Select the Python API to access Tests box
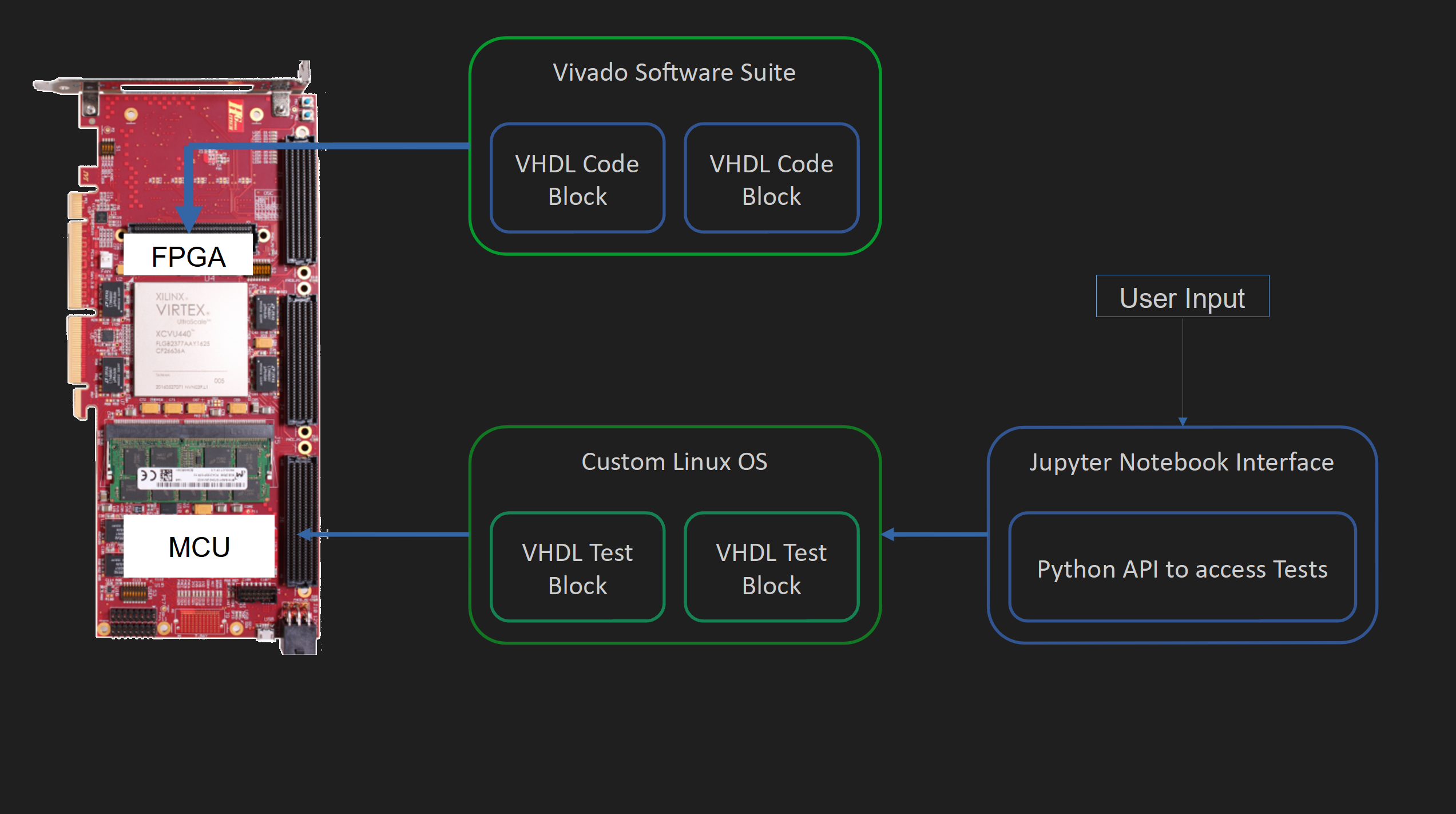 pyautogui.click(x=1182, y=568)
